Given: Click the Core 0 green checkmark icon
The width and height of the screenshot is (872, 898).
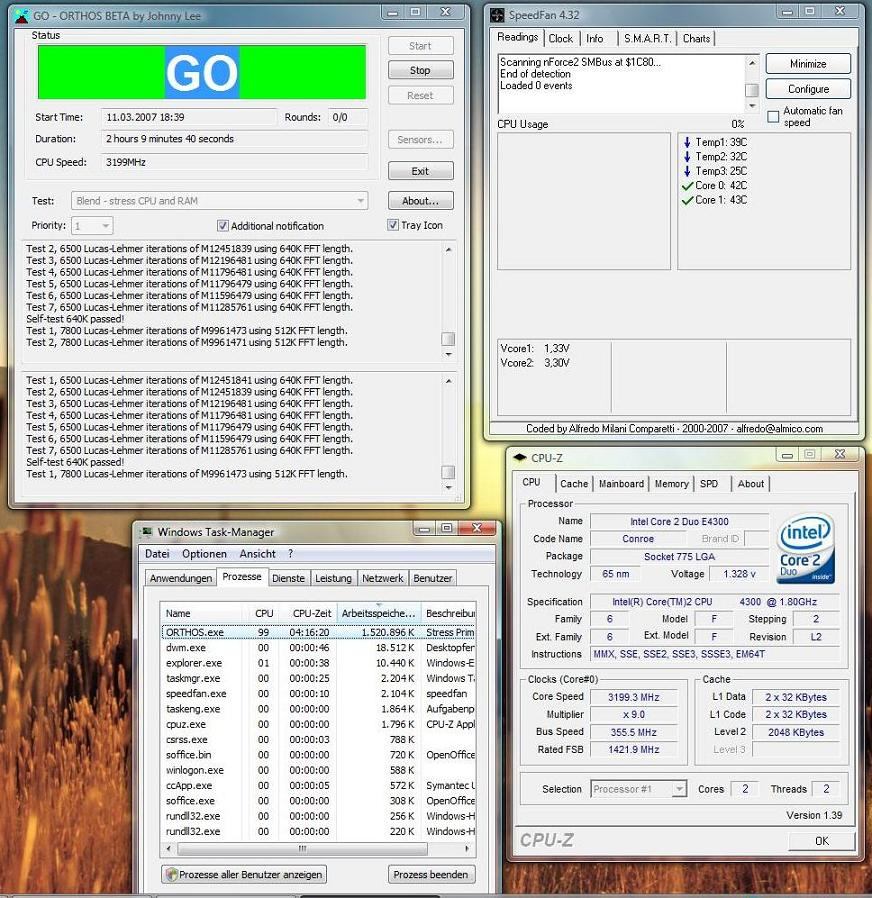Looking at the screenshot, I should point(688,186).
